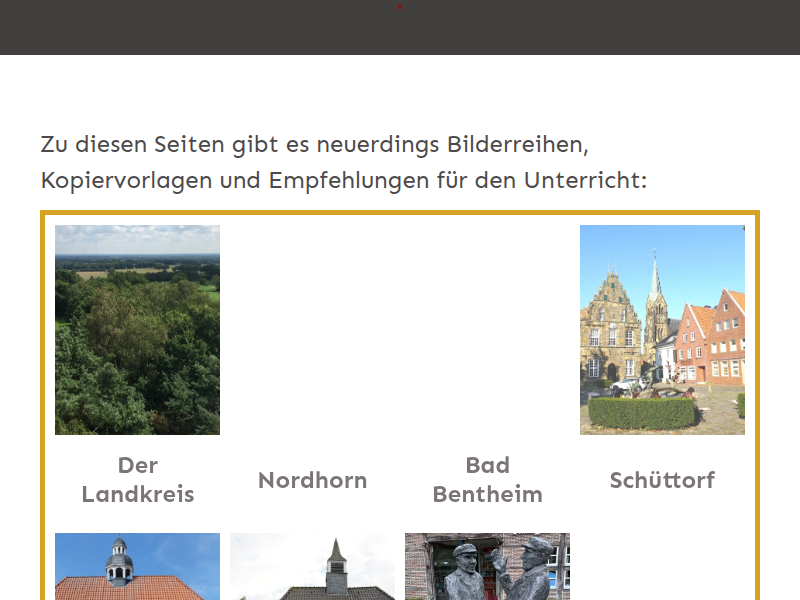Follow the Bad Bentheim link
800x600 pixels.
click(x=487, y=479)
